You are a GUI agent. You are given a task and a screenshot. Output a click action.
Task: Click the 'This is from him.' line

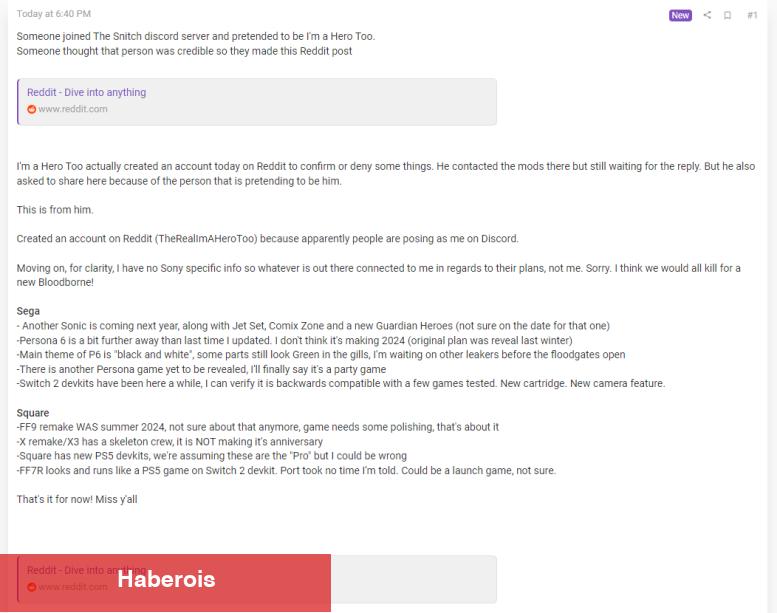[55, 210]
